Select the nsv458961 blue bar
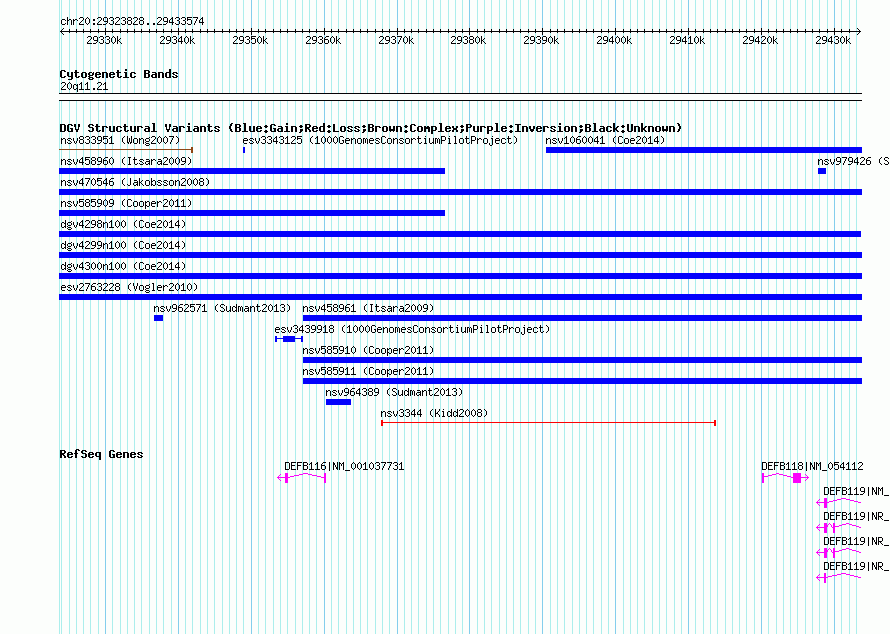Image resolution: width=890 pixels, height=634 pixels. (x=582, y=318)
